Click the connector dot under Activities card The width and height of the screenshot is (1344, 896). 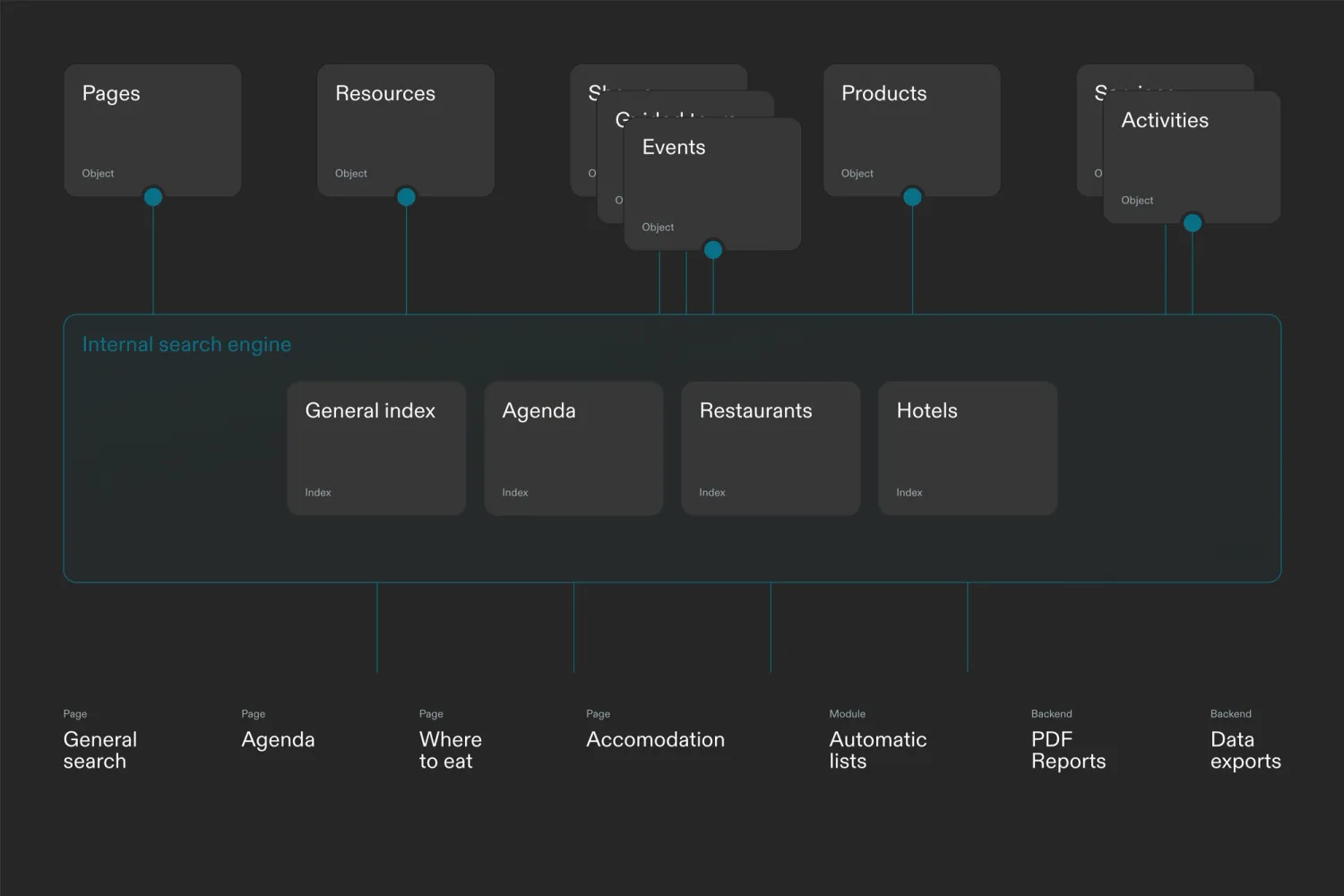(x=1193, y=222)
